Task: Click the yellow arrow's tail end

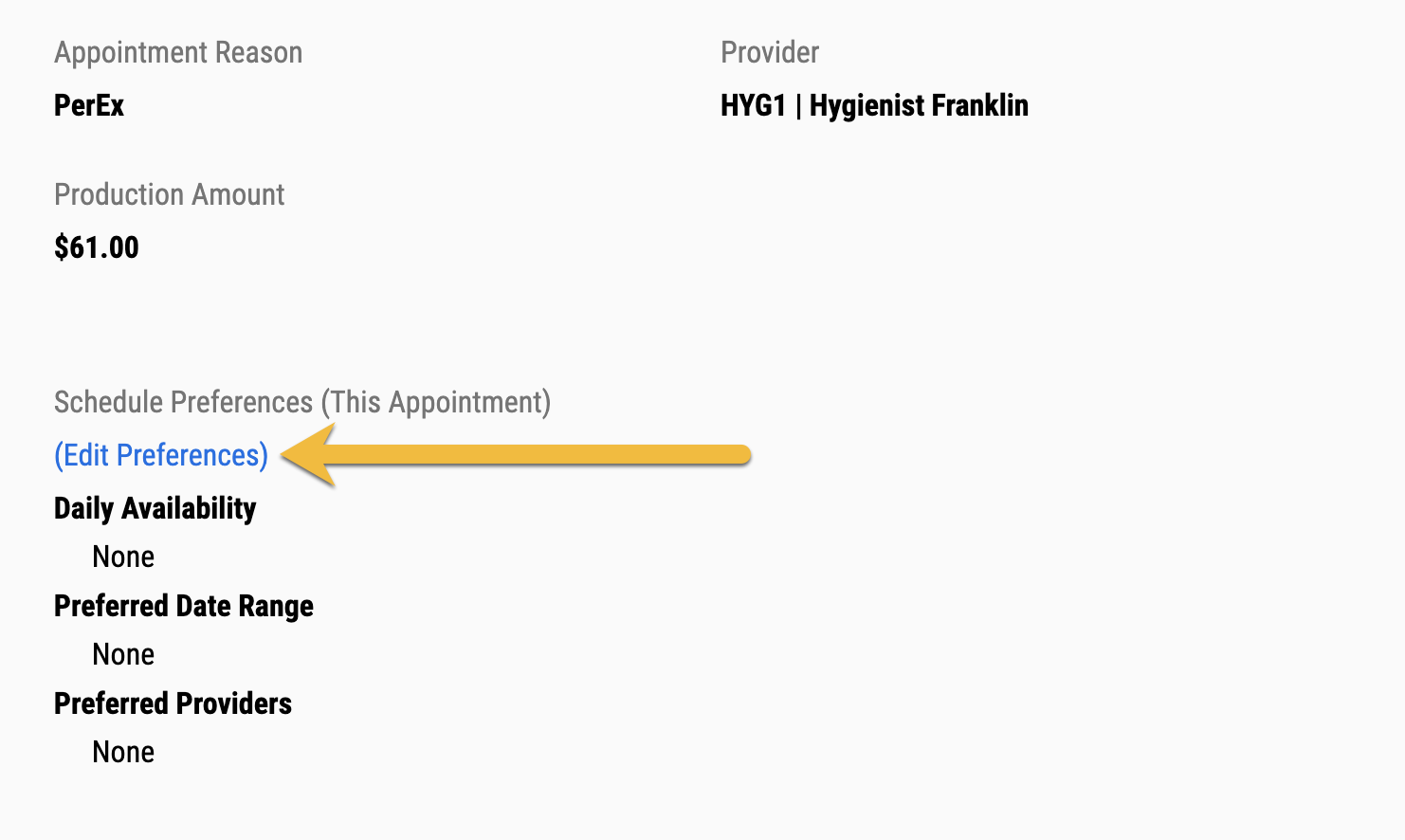Action: point(739,456)
